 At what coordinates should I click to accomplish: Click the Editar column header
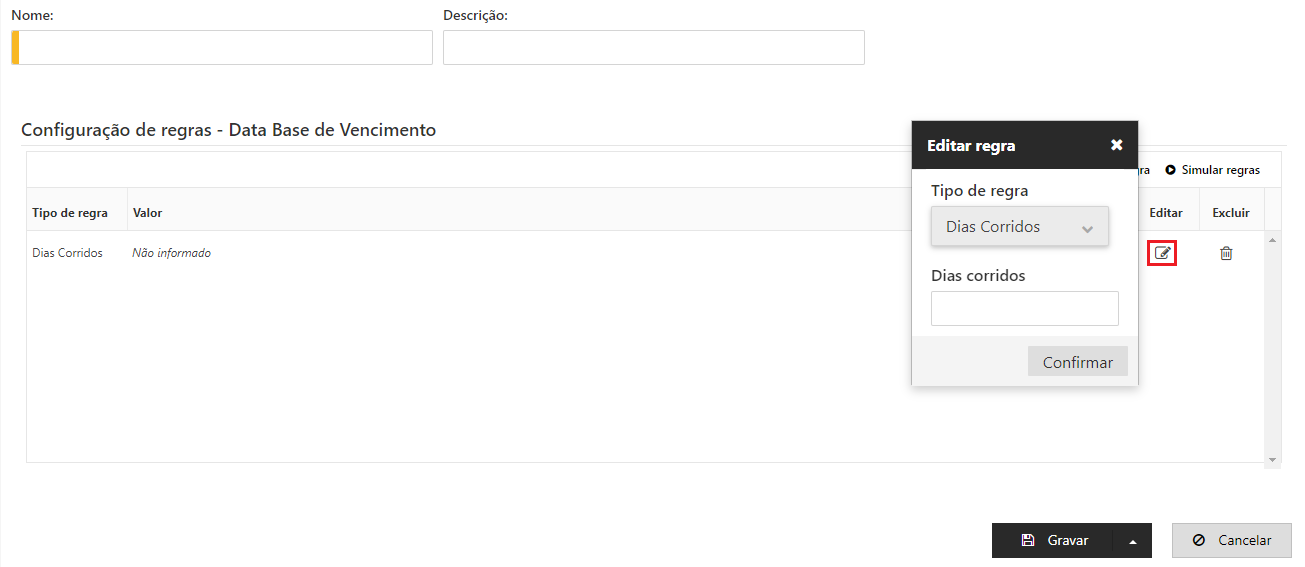point(1166,213)
